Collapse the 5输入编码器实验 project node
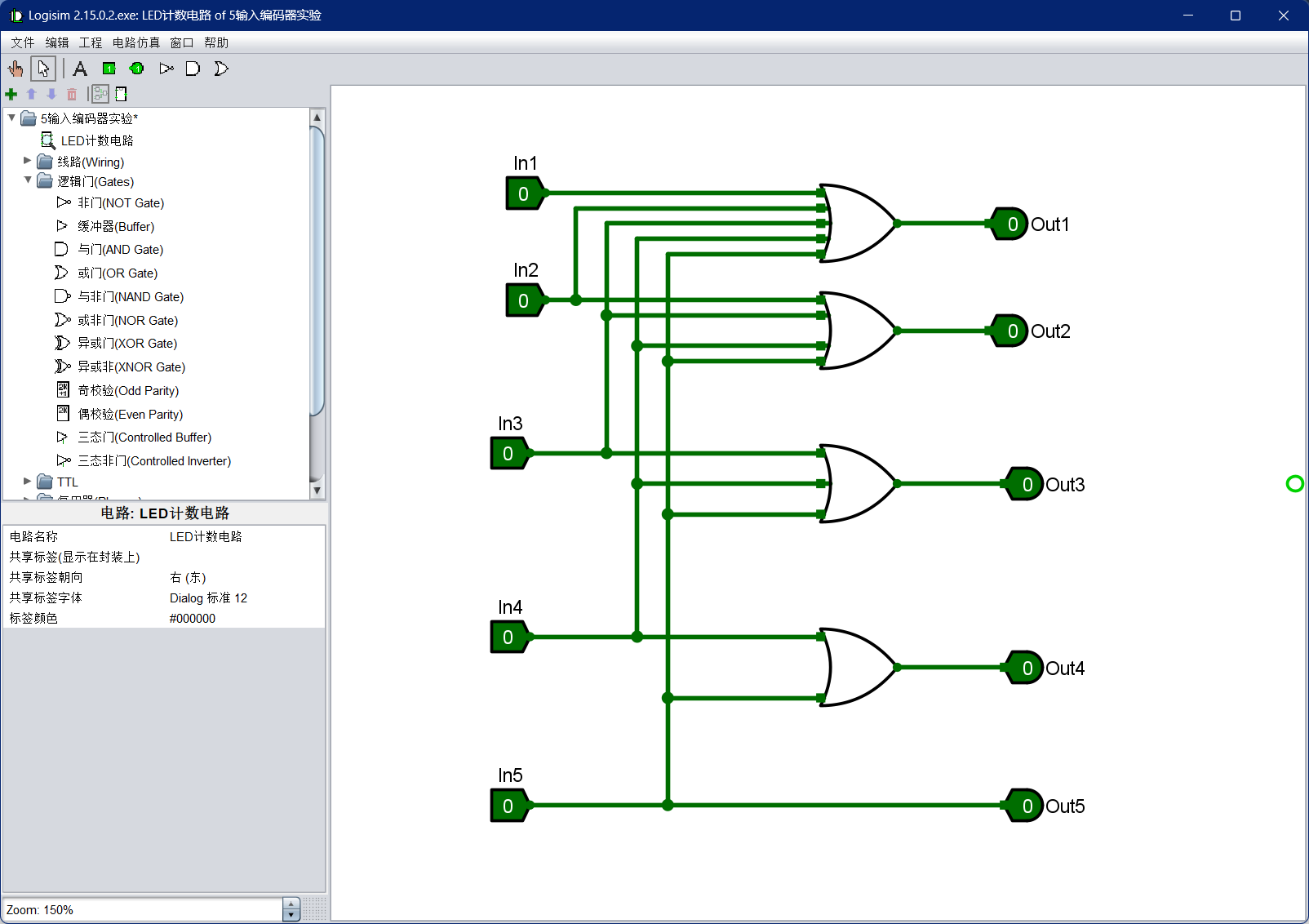 coord(11,118)
